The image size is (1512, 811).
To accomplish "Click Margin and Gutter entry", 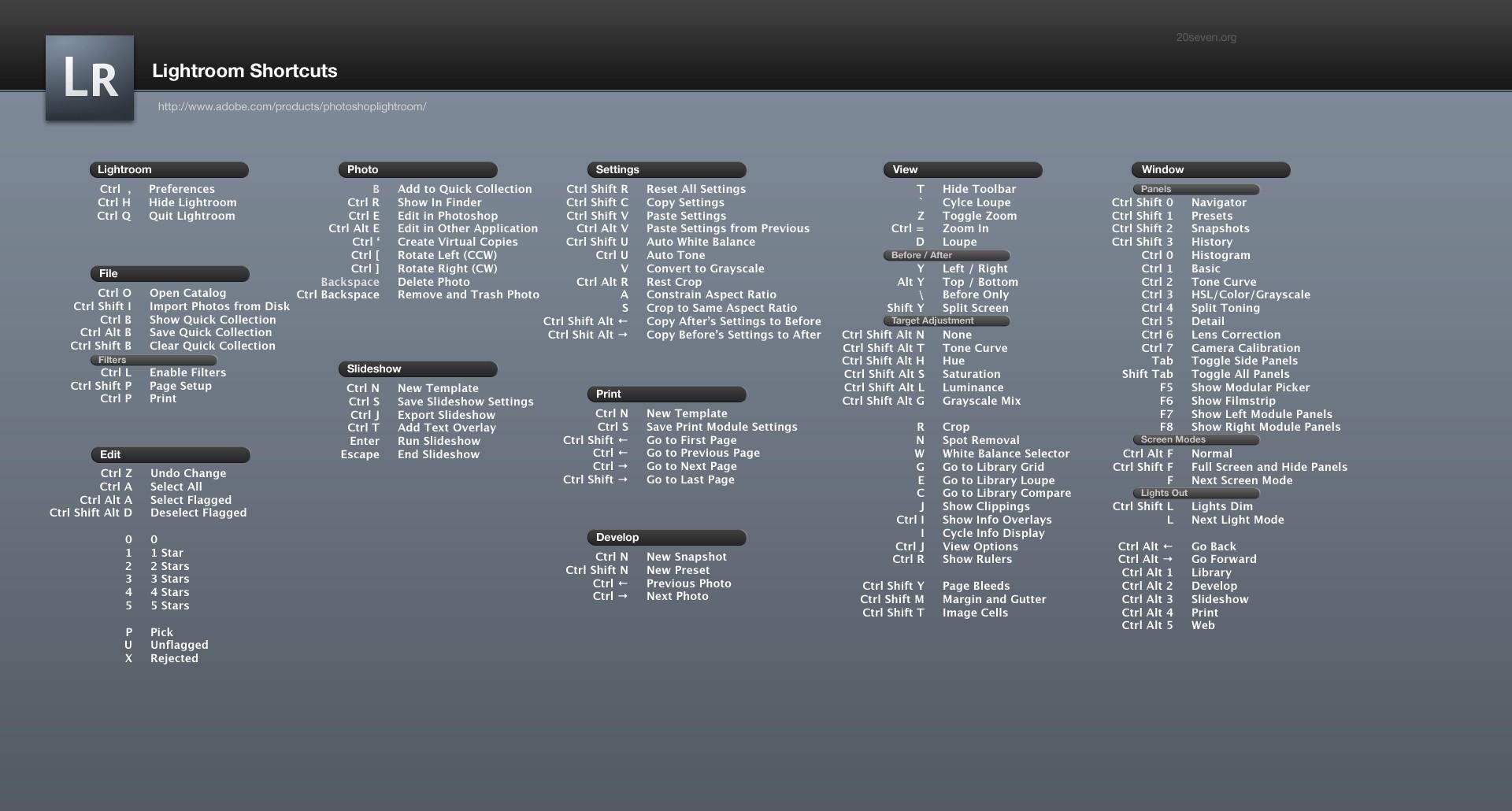I will click(995, 599).
